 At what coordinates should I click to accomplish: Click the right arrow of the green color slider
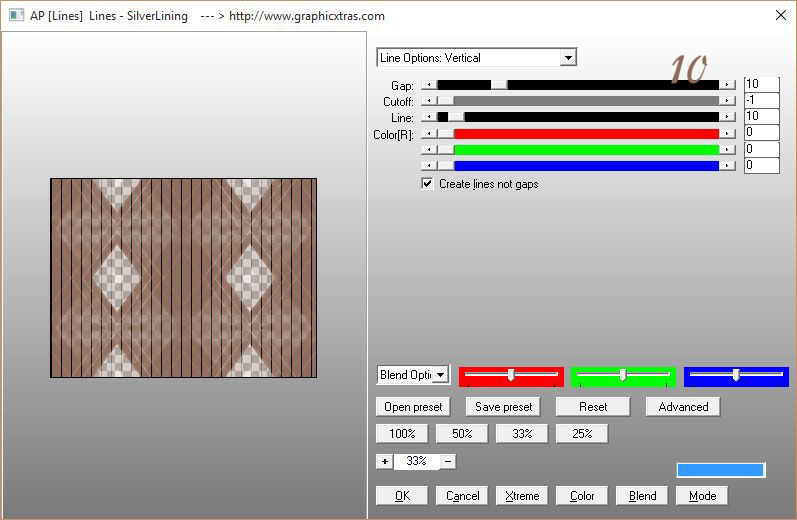tap(727, 150)
